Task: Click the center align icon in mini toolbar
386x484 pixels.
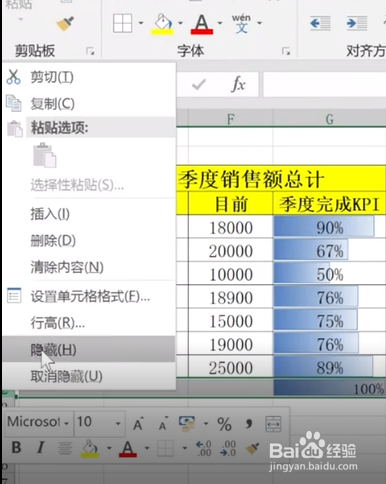Action: pos(65,448)
